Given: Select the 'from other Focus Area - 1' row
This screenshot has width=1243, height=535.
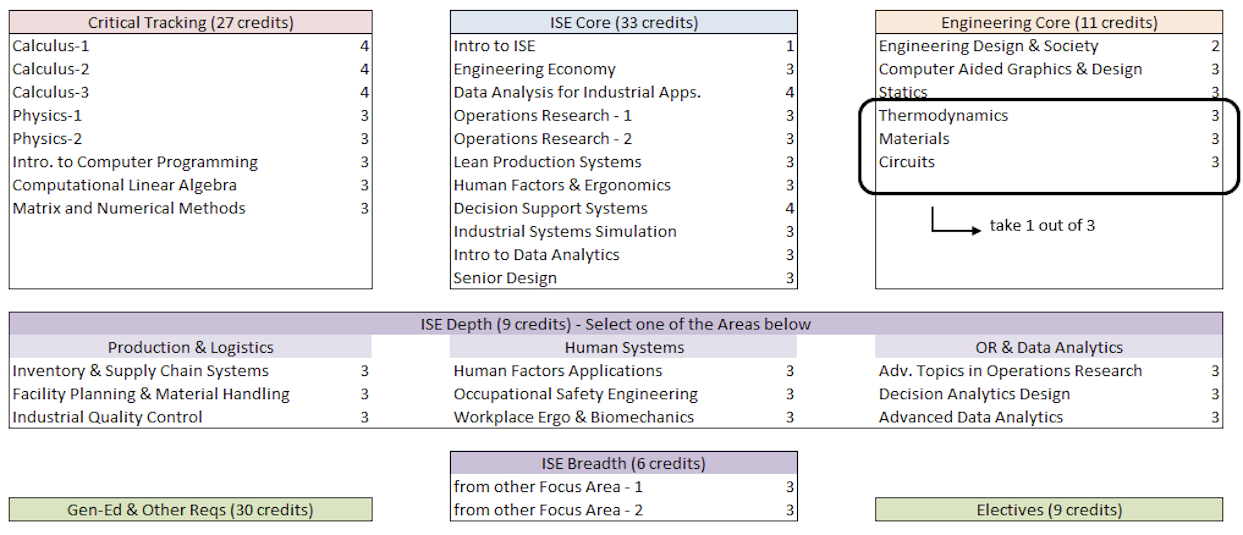Looking at the screenshot, I should point(548,487).
